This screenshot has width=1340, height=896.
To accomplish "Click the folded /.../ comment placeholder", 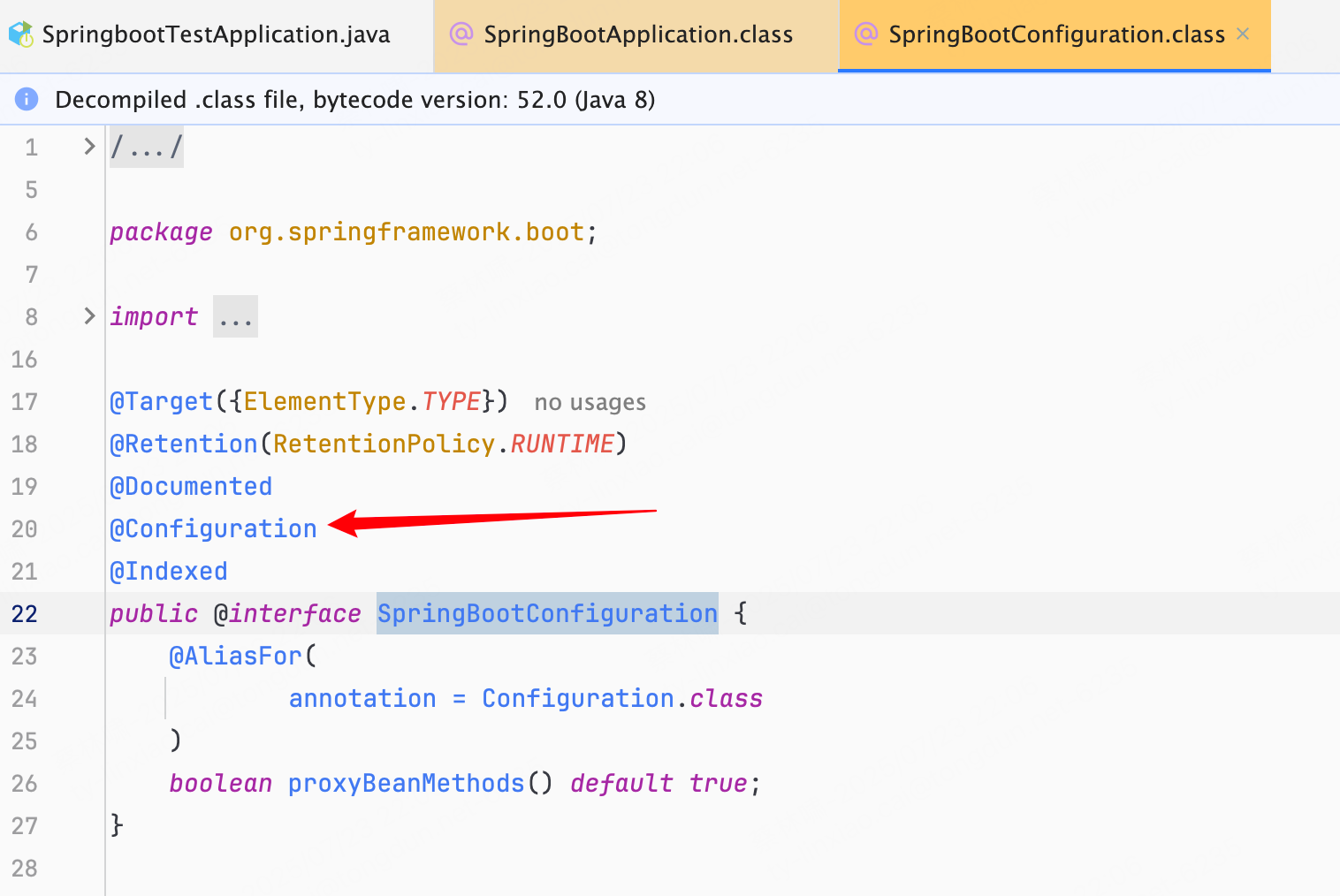I will 146,147.
